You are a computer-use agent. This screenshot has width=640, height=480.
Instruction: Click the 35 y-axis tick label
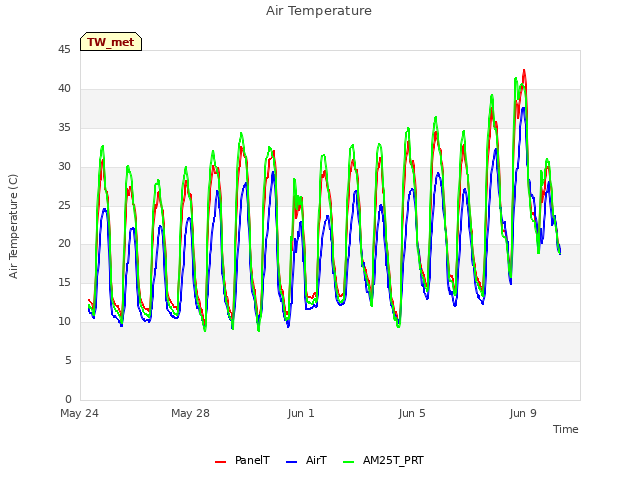64,128
